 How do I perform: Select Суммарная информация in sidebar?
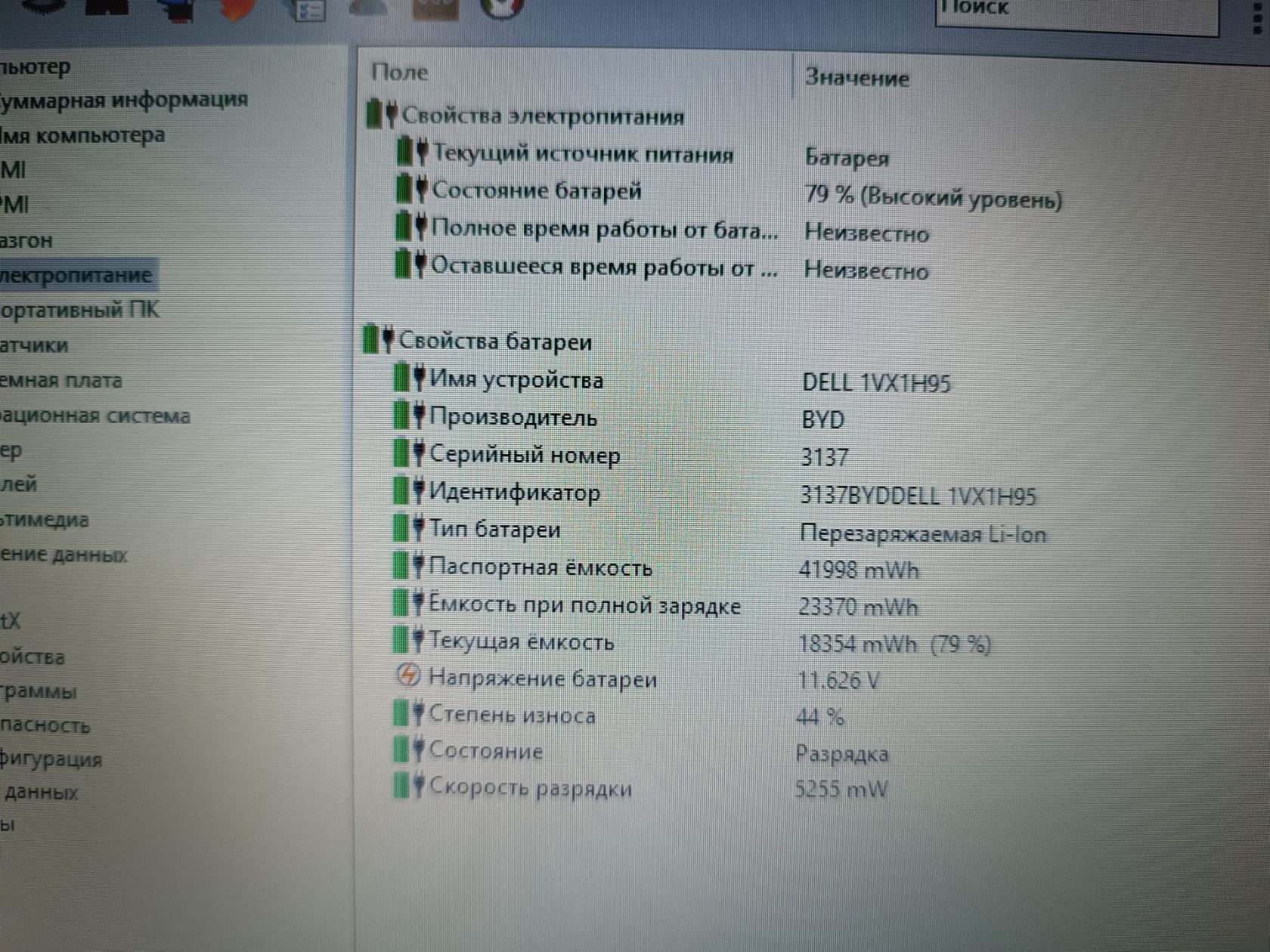click(123, 100)
